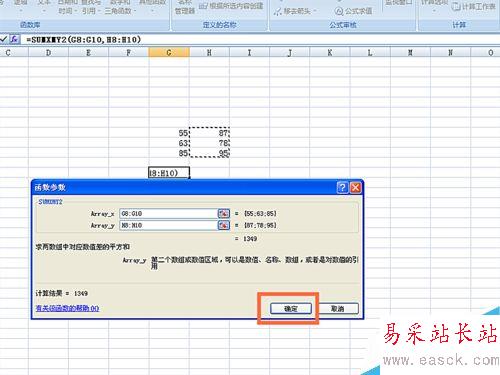500x375 pixels.
Task: Select column N header
Action: click(x=450, y=53)
